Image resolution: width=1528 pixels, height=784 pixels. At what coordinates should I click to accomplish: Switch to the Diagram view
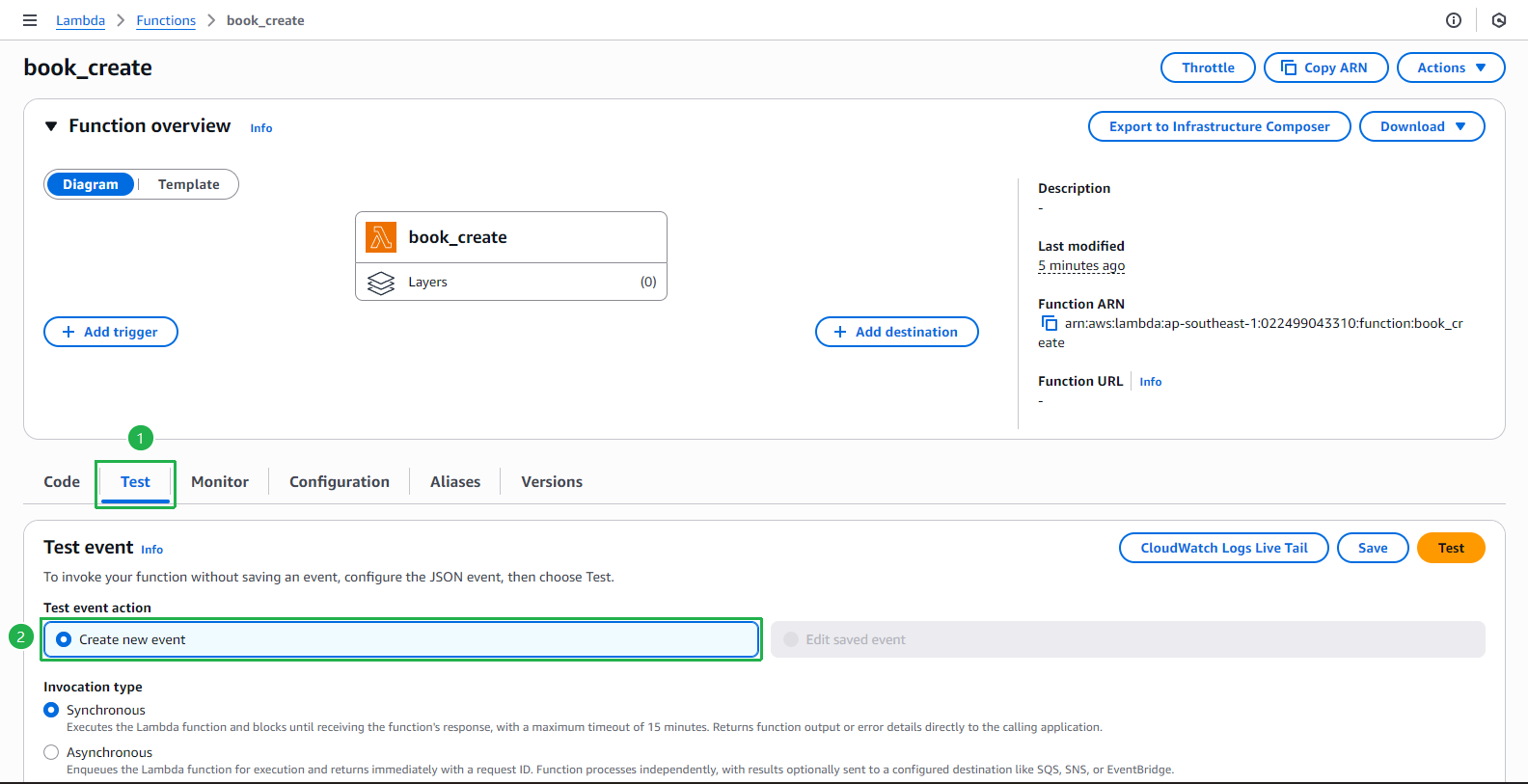pos(91,184)
